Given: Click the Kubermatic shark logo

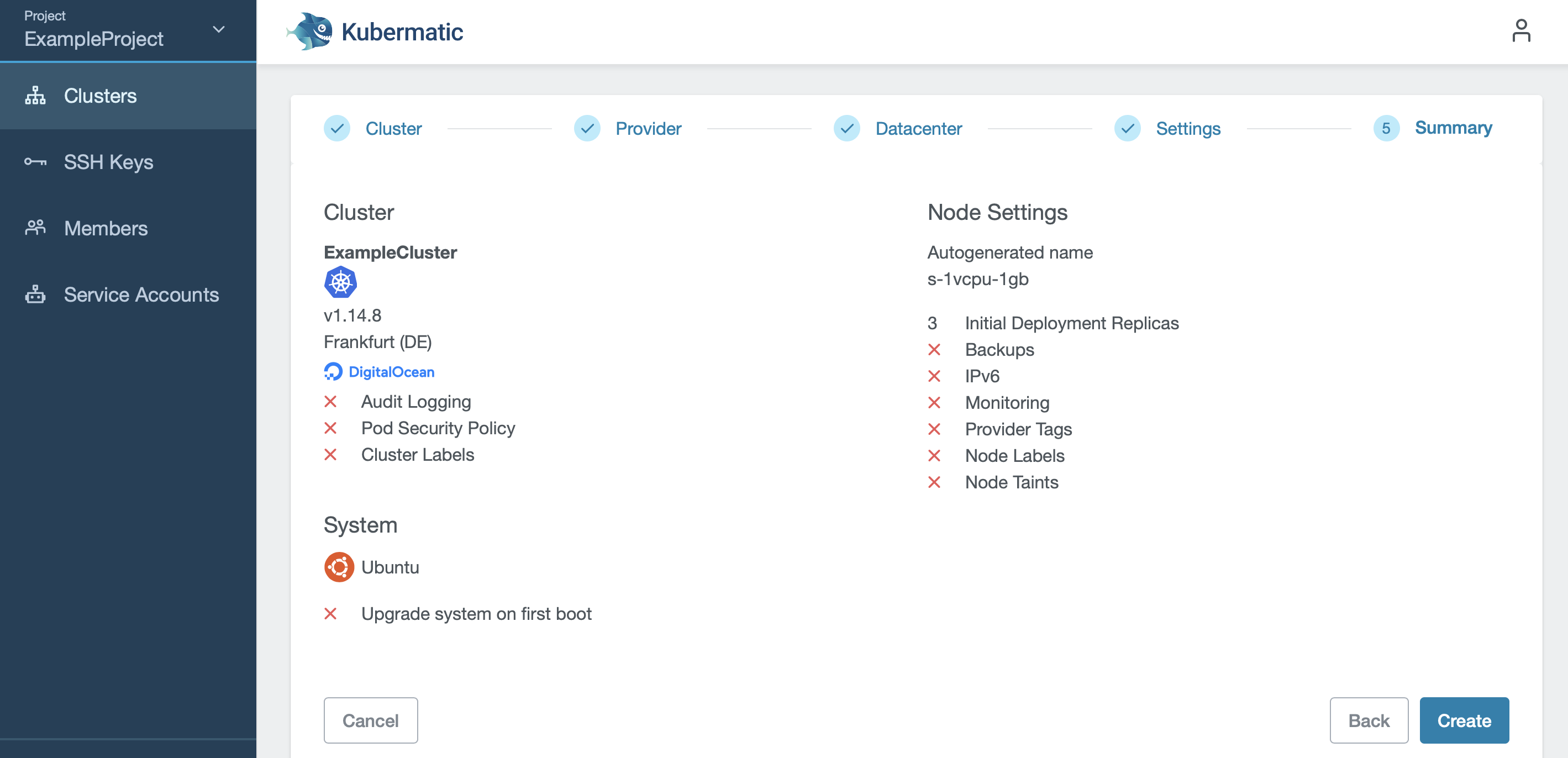Looking at the screenshot, I should [309, 31].
